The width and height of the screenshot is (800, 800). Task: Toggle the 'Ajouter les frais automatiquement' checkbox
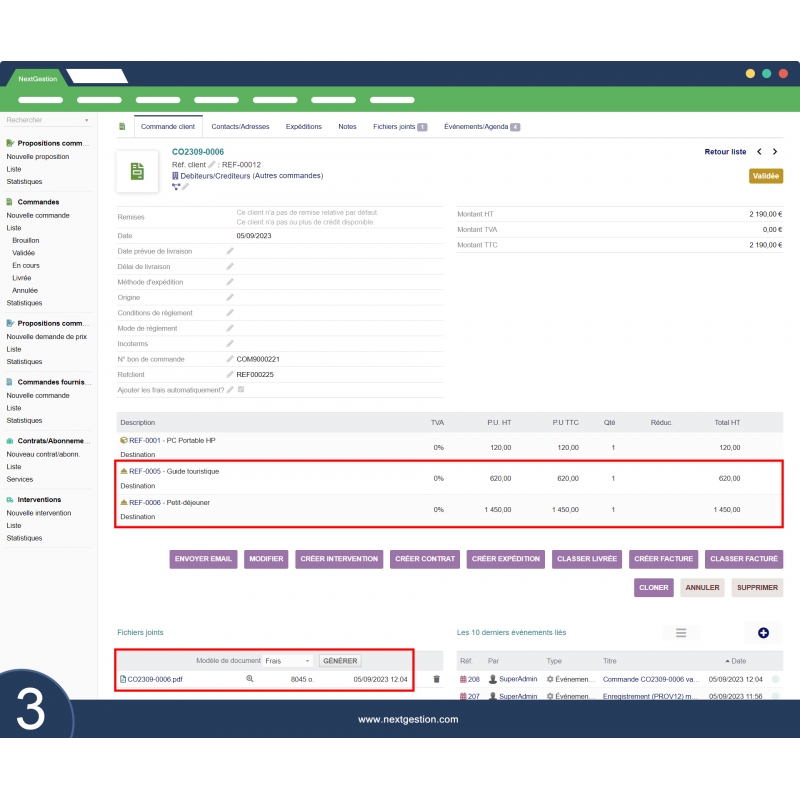241,389
